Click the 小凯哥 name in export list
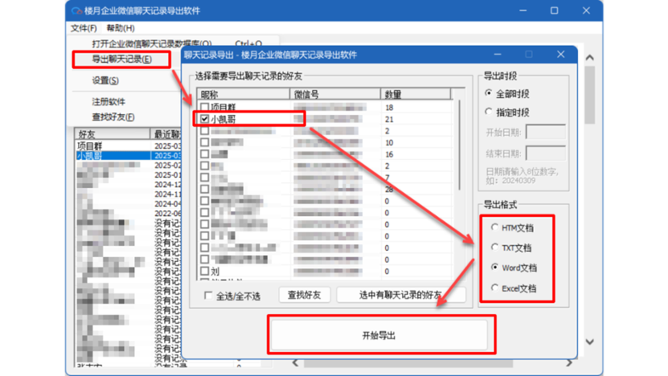This screenshot has width=668, height=376. pos(223,119)
